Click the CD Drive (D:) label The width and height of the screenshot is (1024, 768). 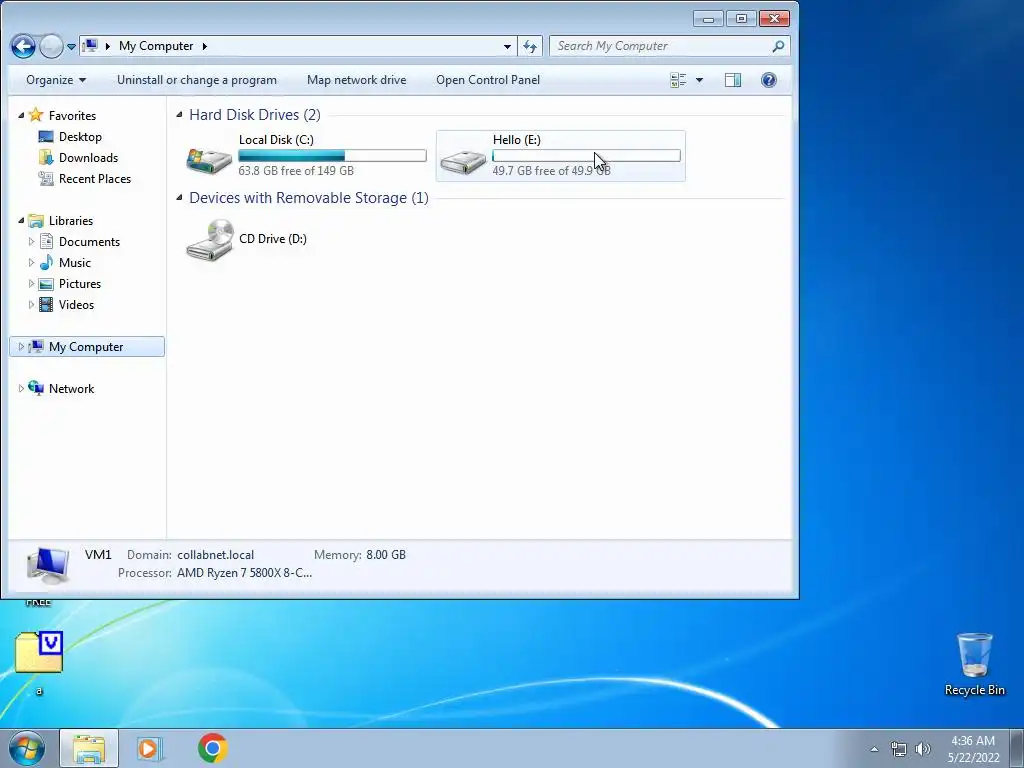(x=273, y=238)
